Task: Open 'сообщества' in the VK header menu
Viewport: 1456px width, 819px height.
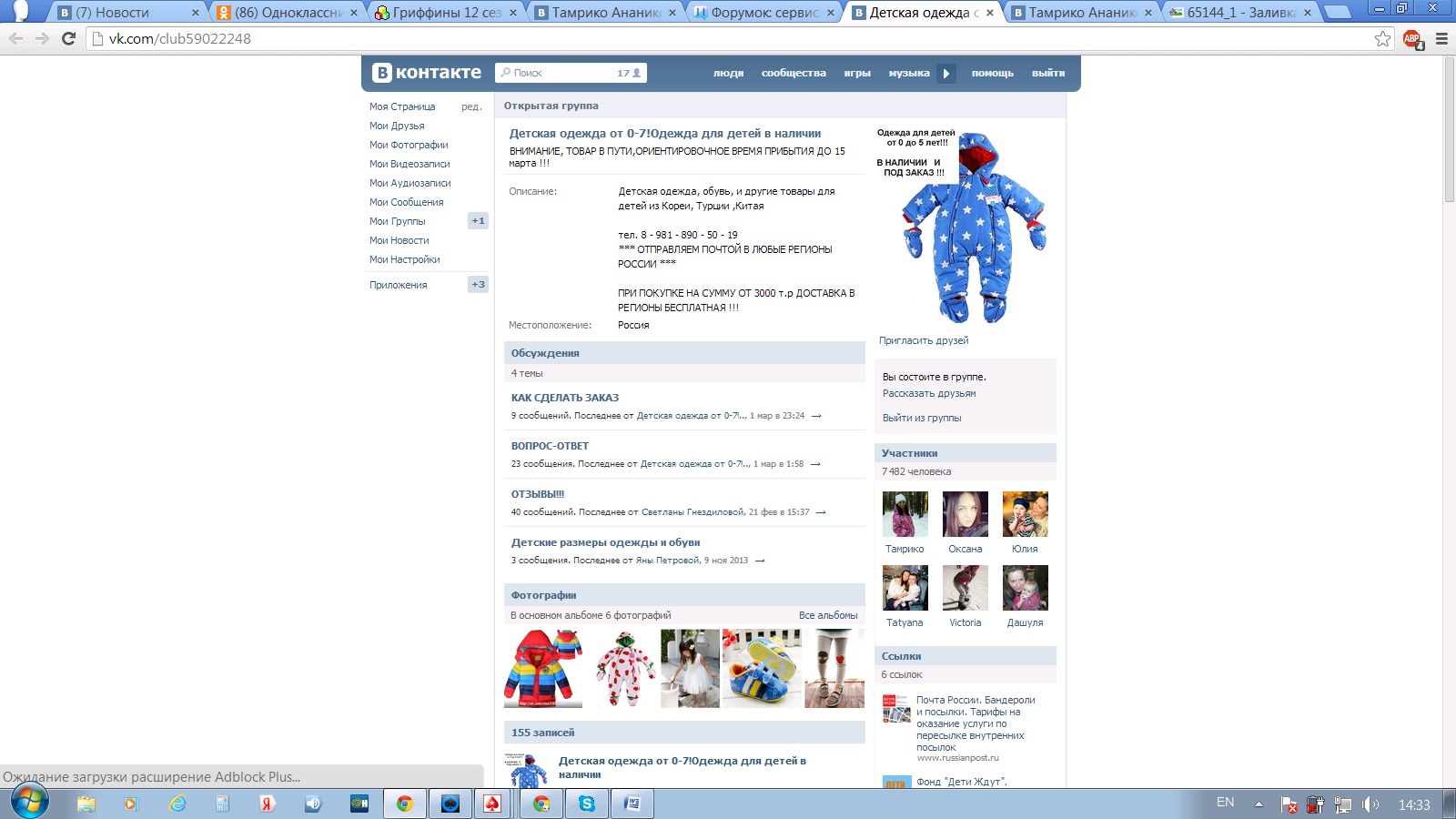Action: click(x=794, y=74)
